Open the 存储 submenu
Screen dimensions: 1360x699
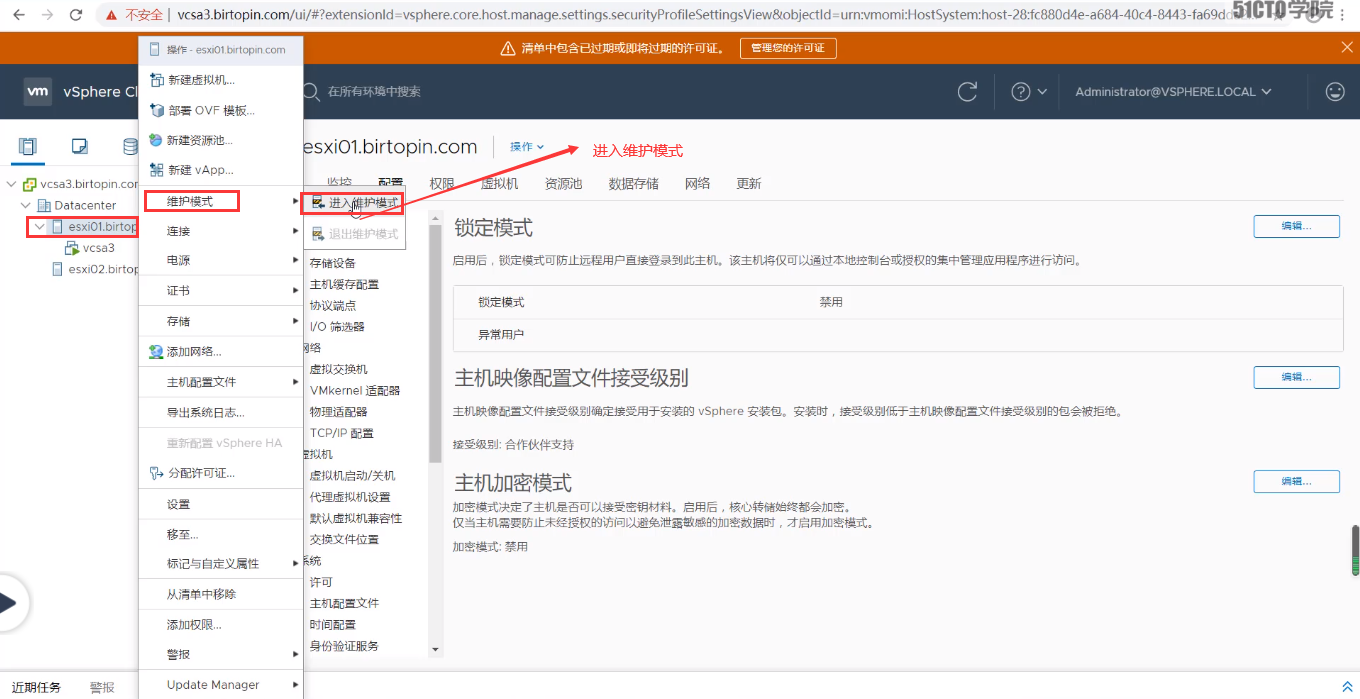click(220, 321)
